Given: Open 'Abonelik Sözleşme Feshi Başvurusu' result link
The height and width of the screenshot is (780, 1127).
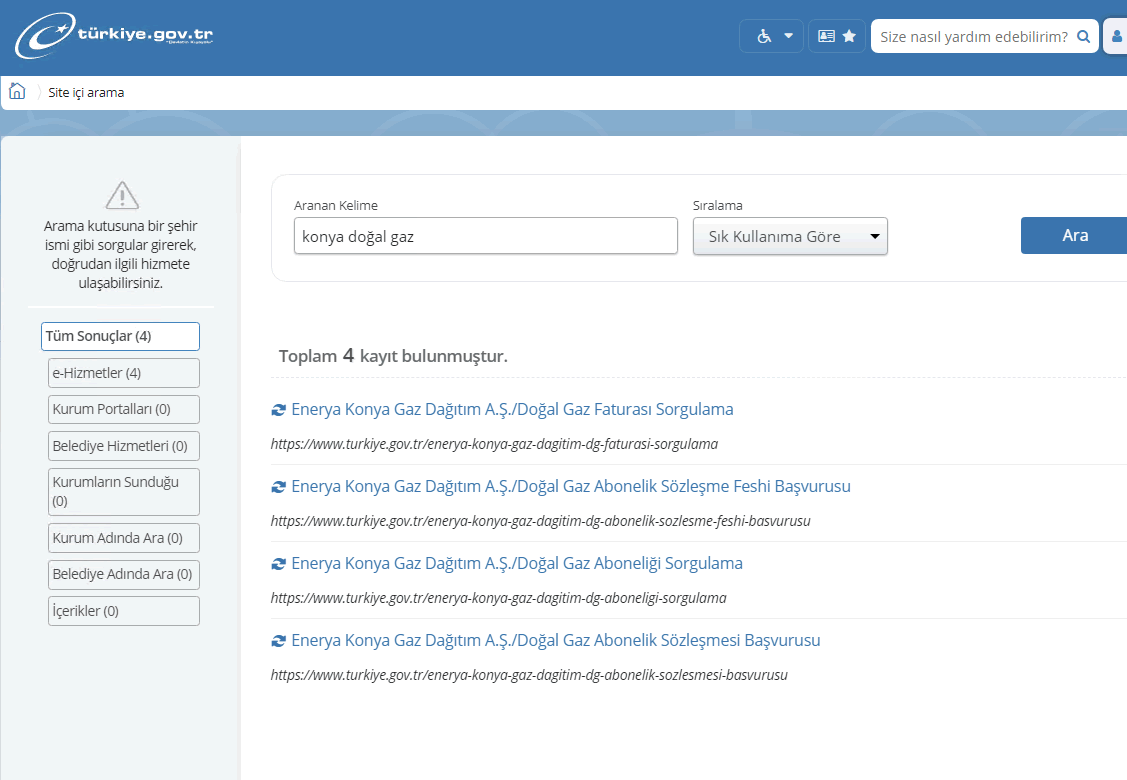Looking at the screenshot, I should click(x=571, y=486).
